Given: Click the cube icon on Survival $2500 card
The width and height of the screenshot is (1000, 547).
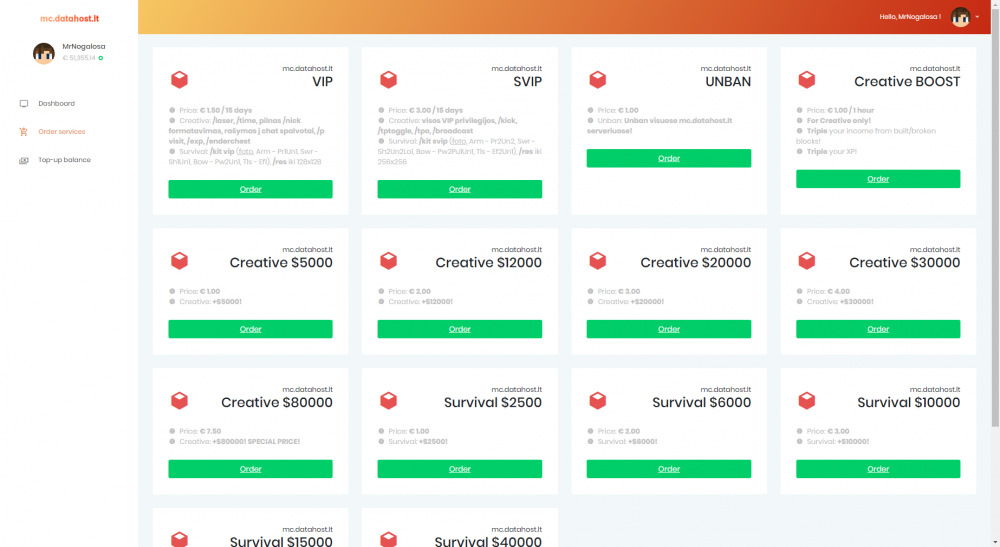Looking at the screenshot, I should [x=388, y=400].
